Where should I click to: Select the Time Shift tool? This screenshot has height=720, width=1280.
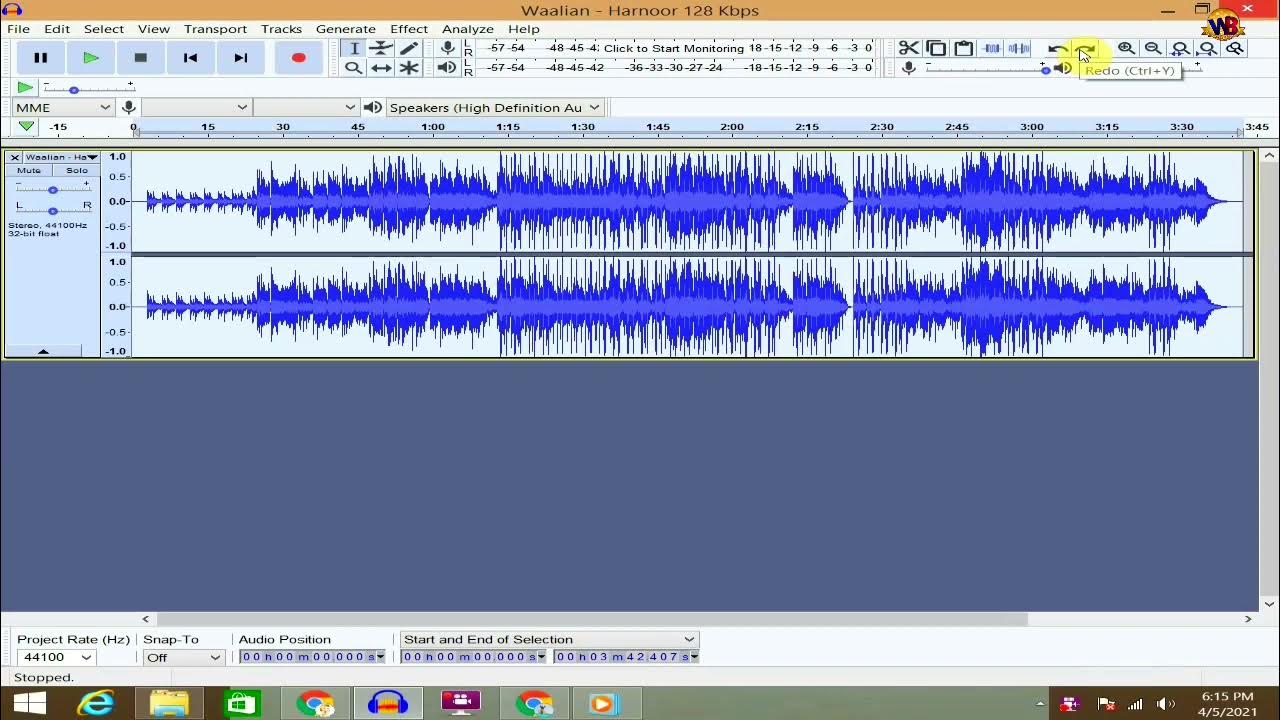click(x=381, y=68)
